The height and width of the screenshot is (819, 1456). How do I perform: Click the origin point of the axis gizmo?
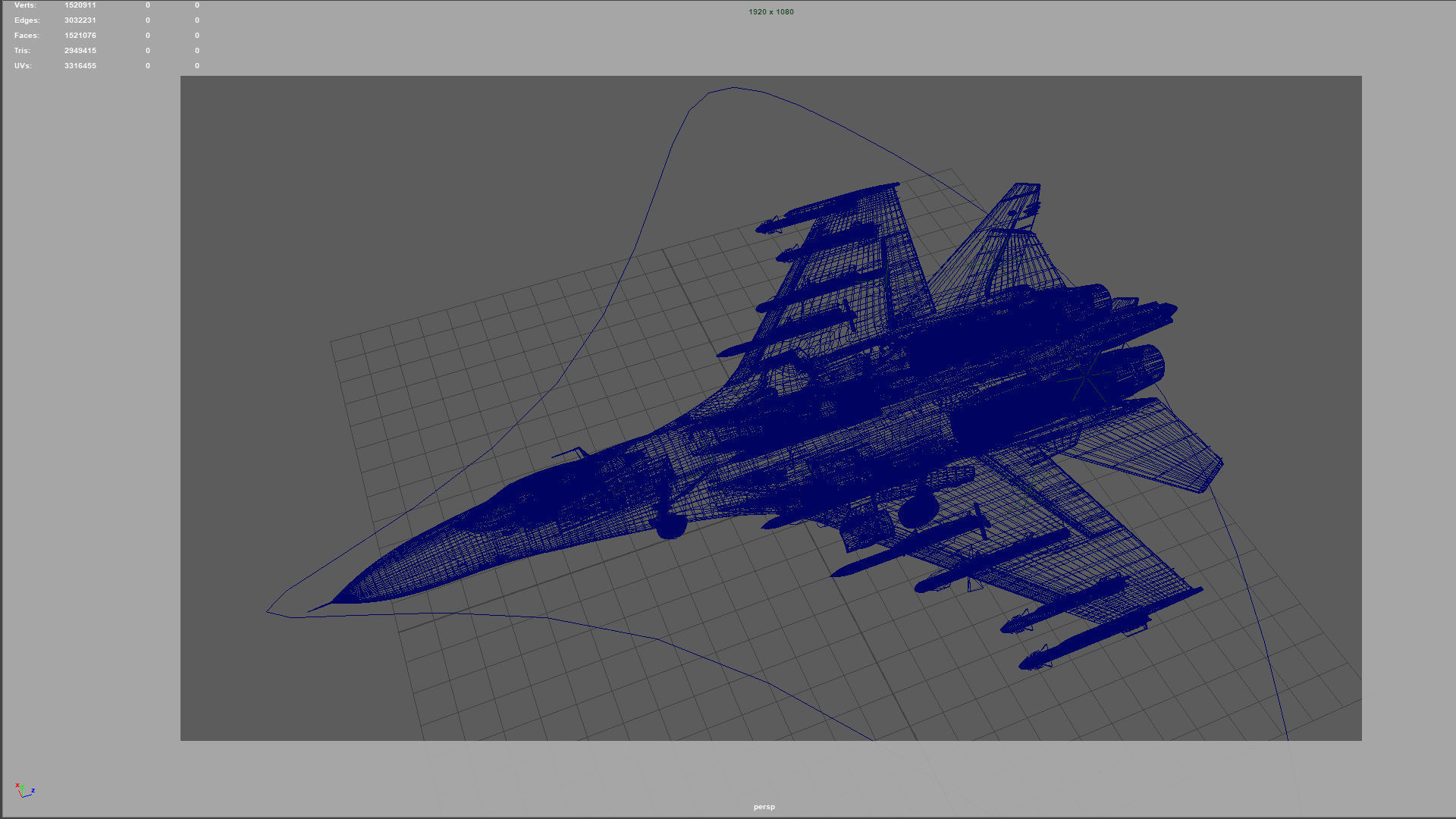click(x=22, y=797)
